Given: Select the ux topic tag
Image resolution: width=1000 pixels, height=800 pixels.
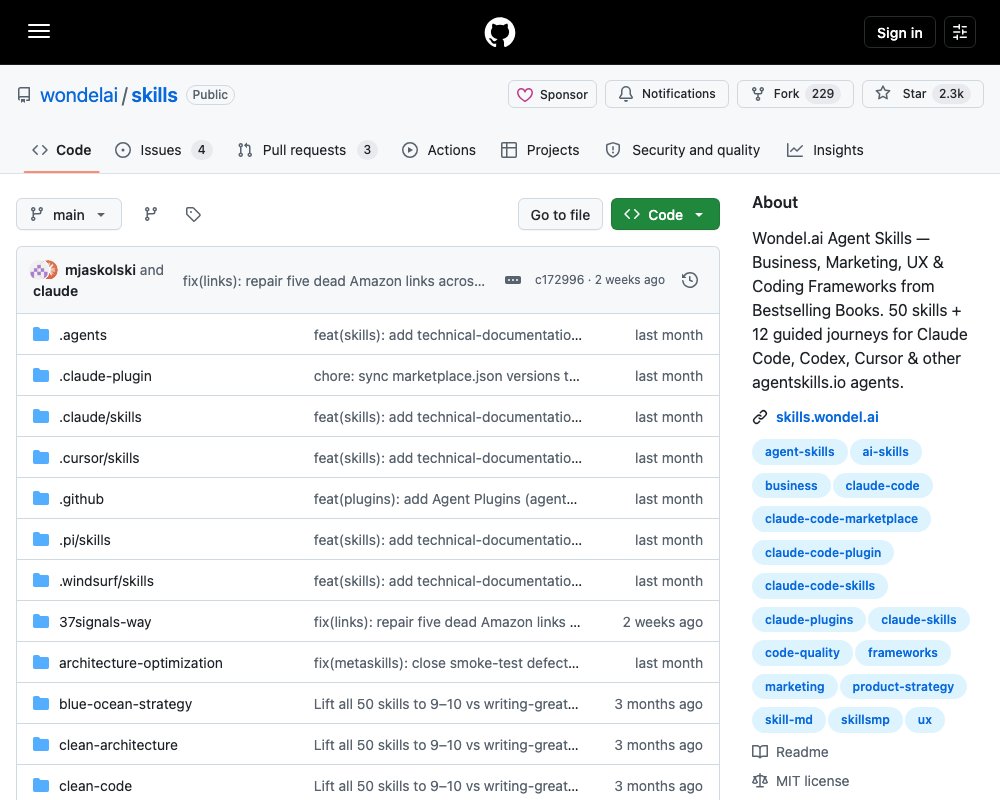Looking at the screenshot, I should click(925, 720).
